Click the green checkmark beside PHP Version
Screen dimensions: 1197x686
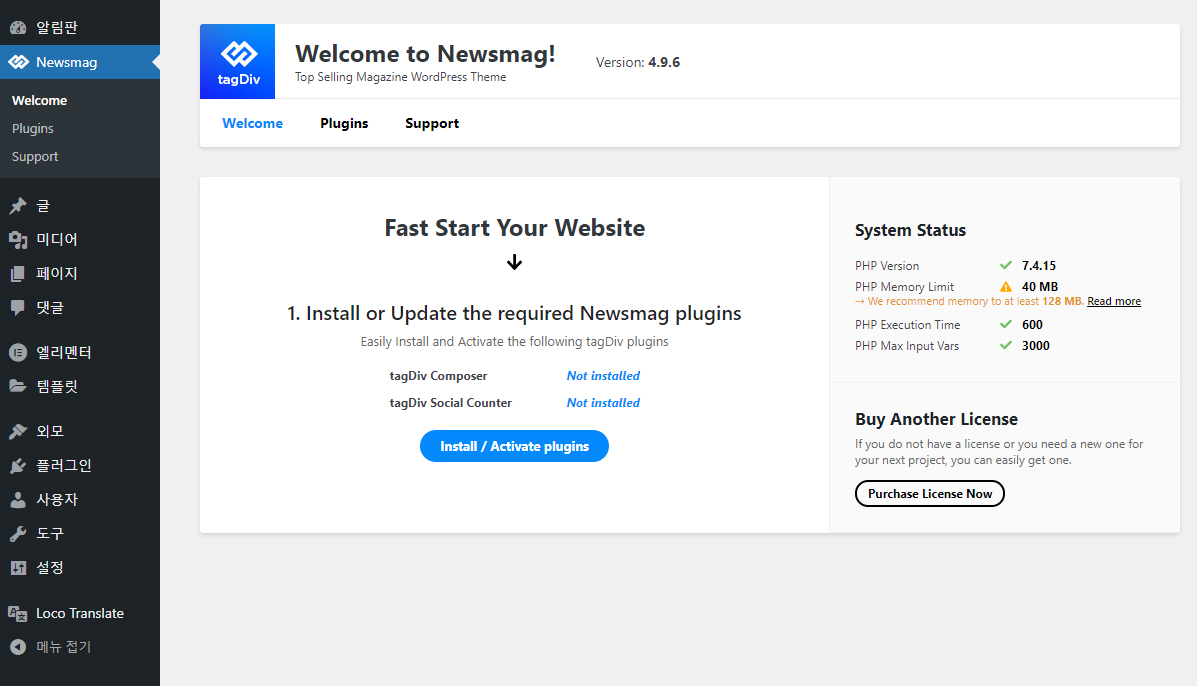(1006, 266)
